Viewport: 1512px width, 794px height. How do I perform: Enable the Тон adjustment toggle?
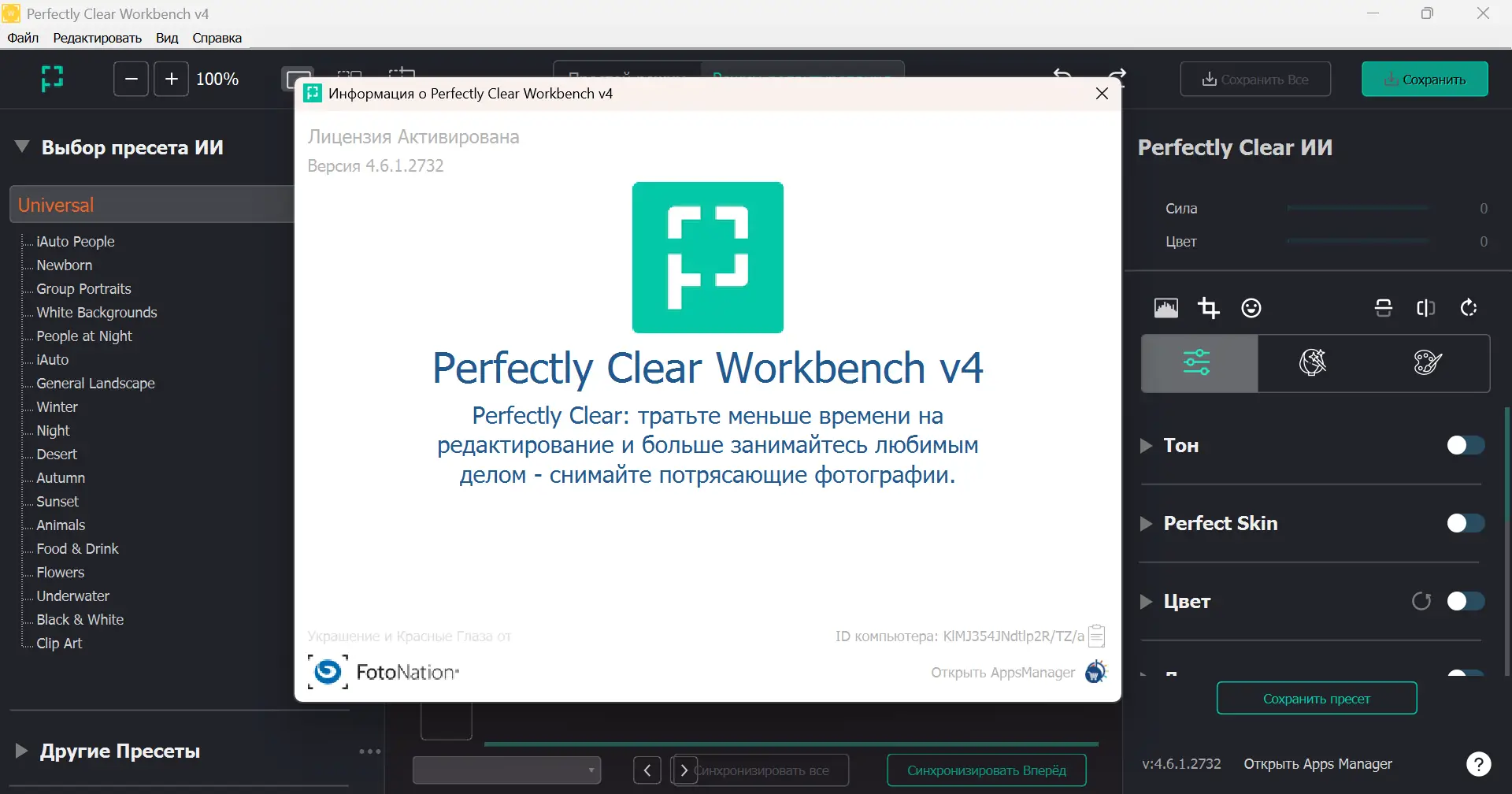(1464, 445)
